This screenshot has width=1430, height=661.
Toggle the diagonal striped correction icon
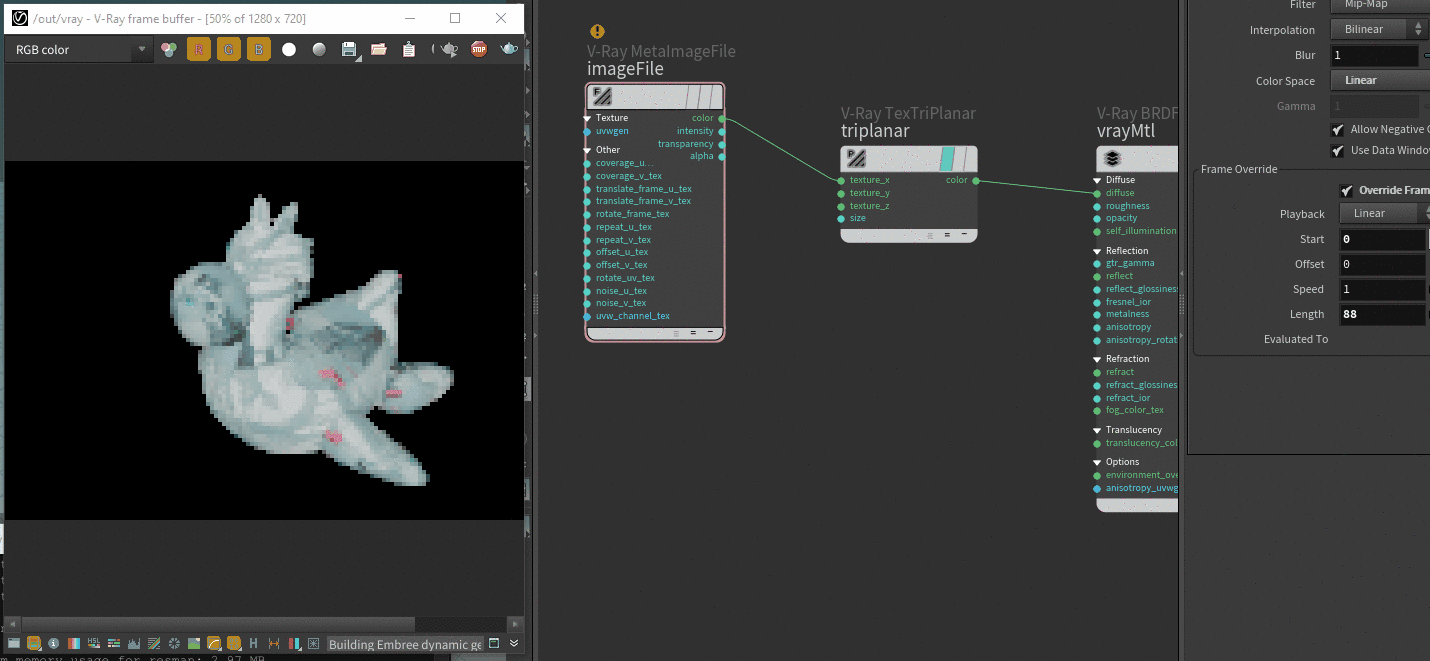153,644
